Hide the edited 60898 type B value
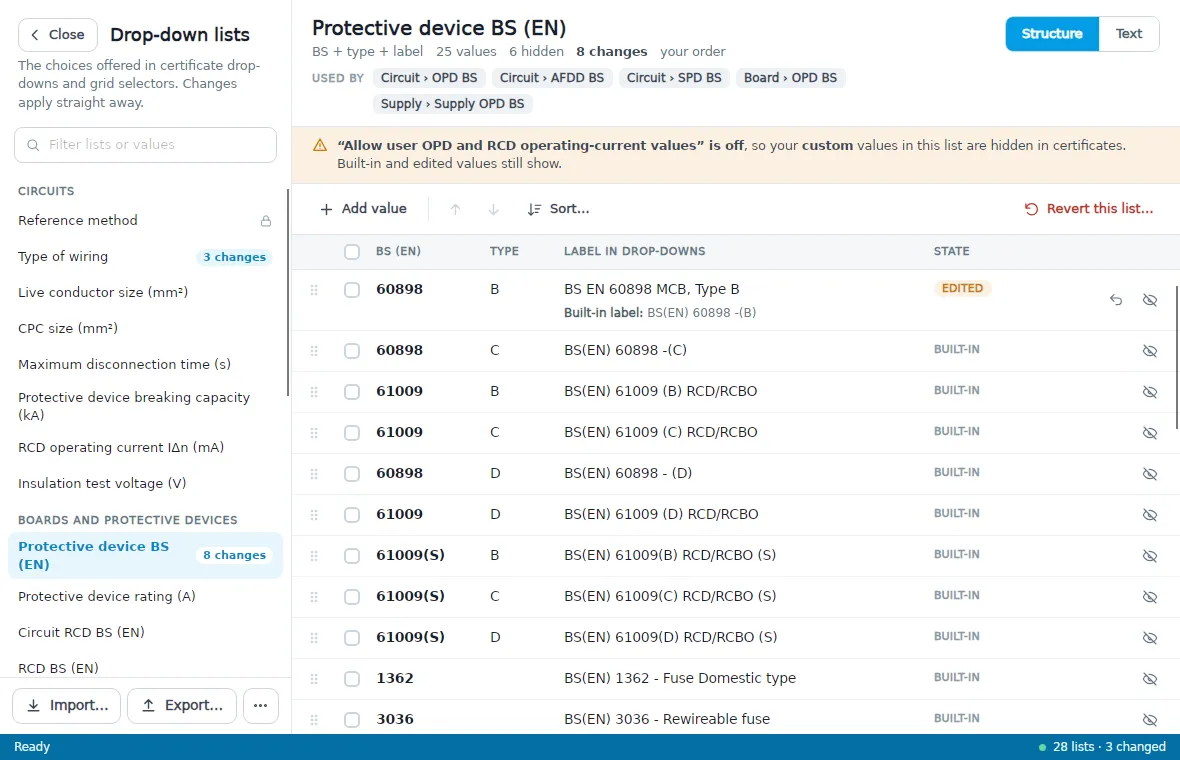The width and height of the screenshot is (1180, 760). click(1150, 300)
